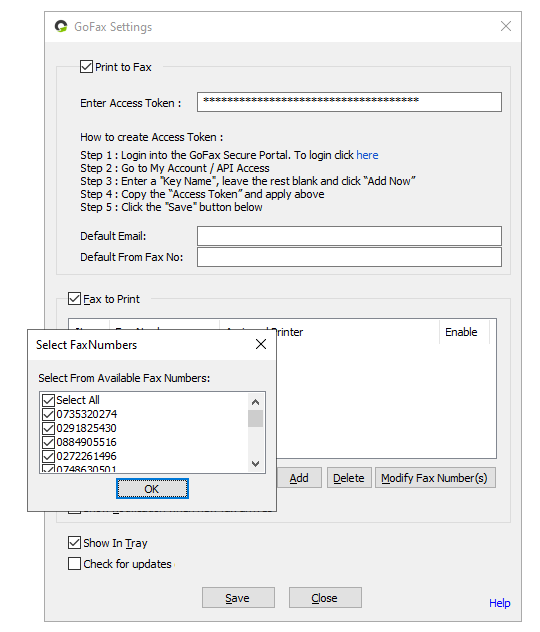The height and width of the screenshot is (632, 540).
Task: Enable Check for updates checkbox
Action: [74, 563]
